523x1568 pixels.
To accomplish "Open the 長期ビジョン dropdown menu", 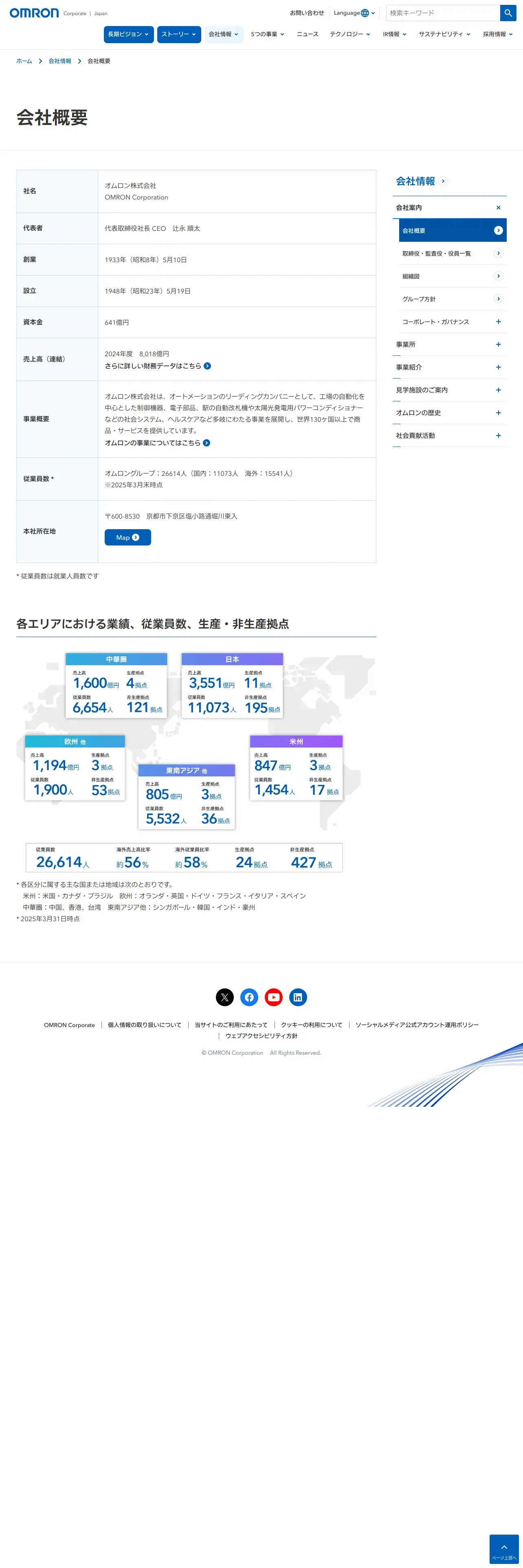I will (128, 35).
